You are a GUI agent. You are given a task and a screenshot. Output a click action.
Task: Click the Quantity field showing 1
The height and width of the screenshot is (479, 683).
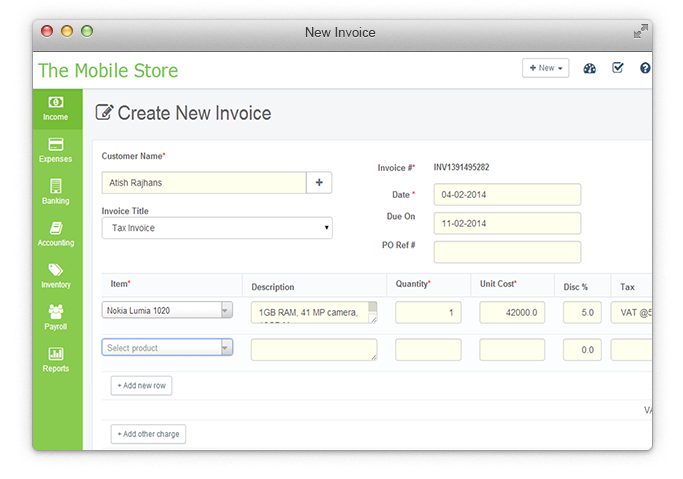point(428,312)
